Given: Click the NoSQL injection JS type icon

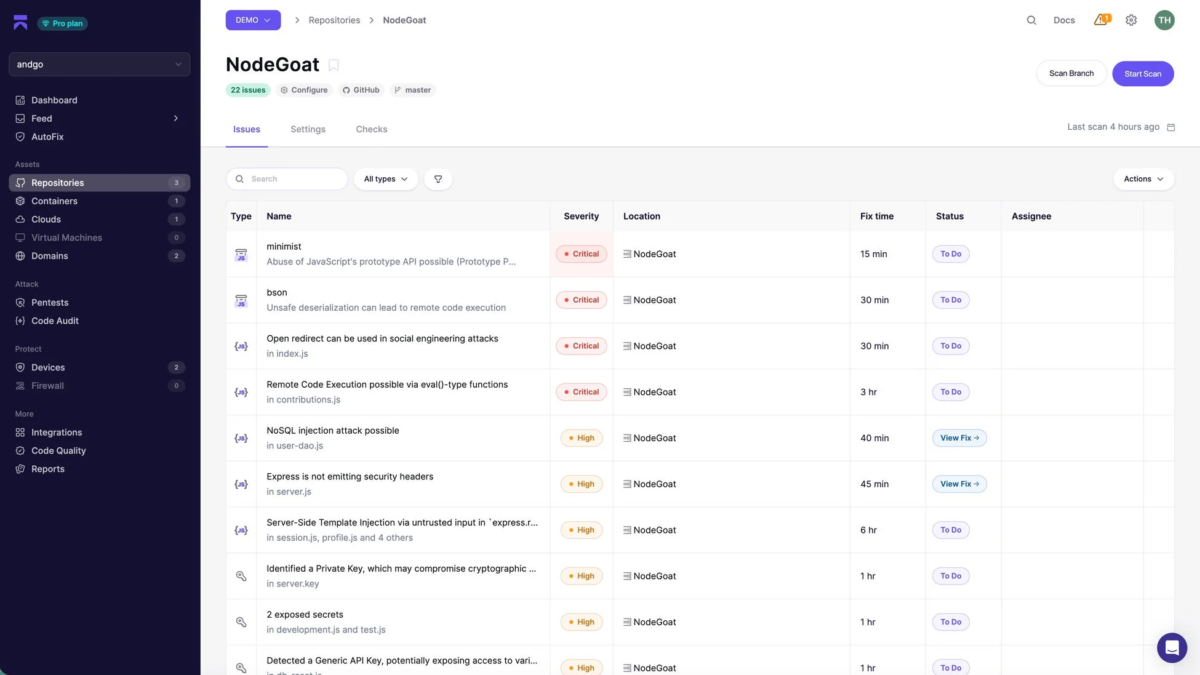Looking at the screenshot, I should point(241,438).
